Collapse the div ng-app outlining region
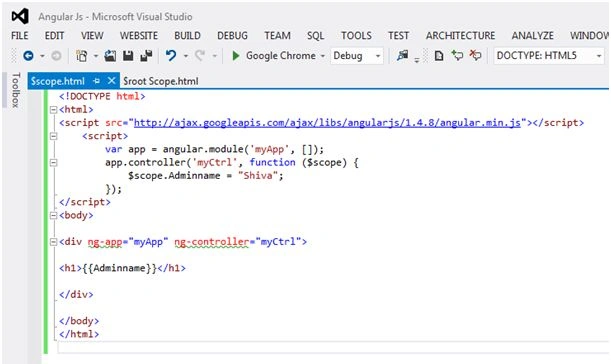The height and width of the screenshot is (364, 611). (53, 242)
